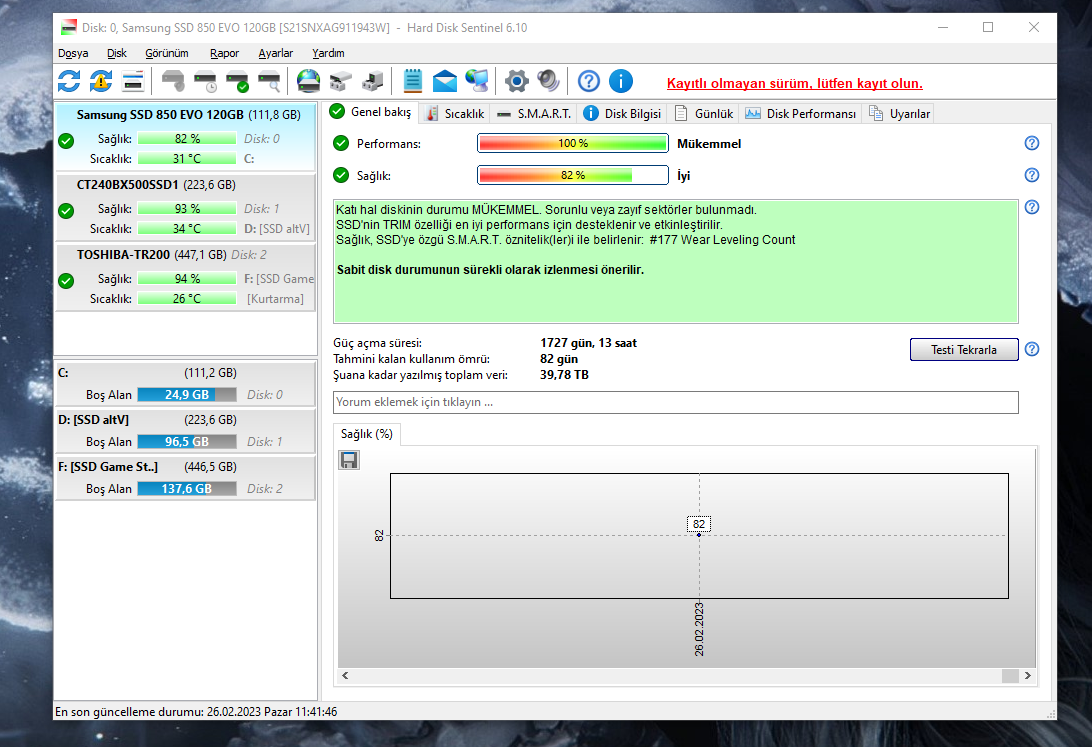Image resolution: width=1092 pixels, height=747 pixels.
Task: Select the TOSHIBA-TR200 disk entry
Action: [x=185, y=276]
